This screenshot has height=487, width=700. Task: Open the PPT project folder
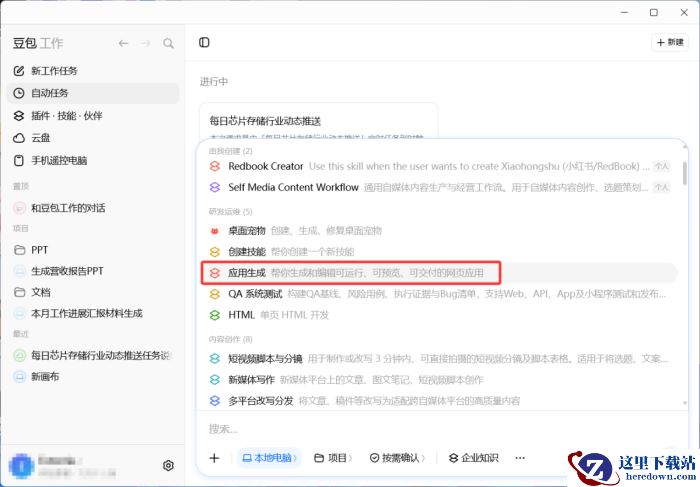(93, 250)
